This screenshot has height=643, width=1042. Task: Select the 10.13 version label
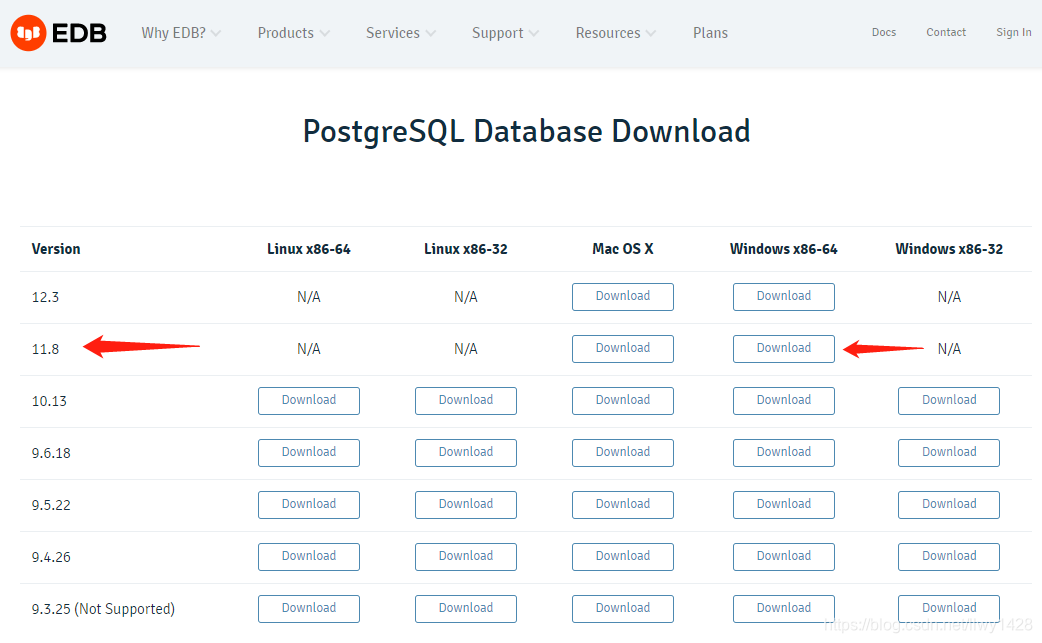click(x=49, y=401)
